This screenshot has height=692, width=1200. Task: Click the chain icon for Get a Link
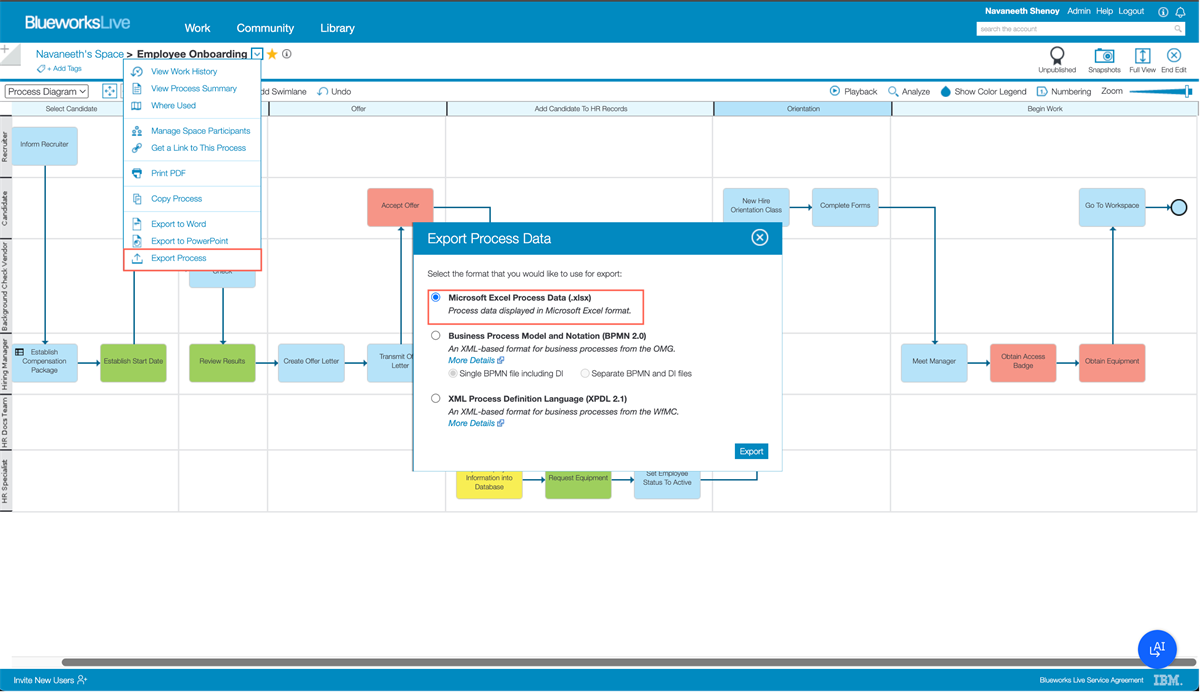click(x=137, y=148)
